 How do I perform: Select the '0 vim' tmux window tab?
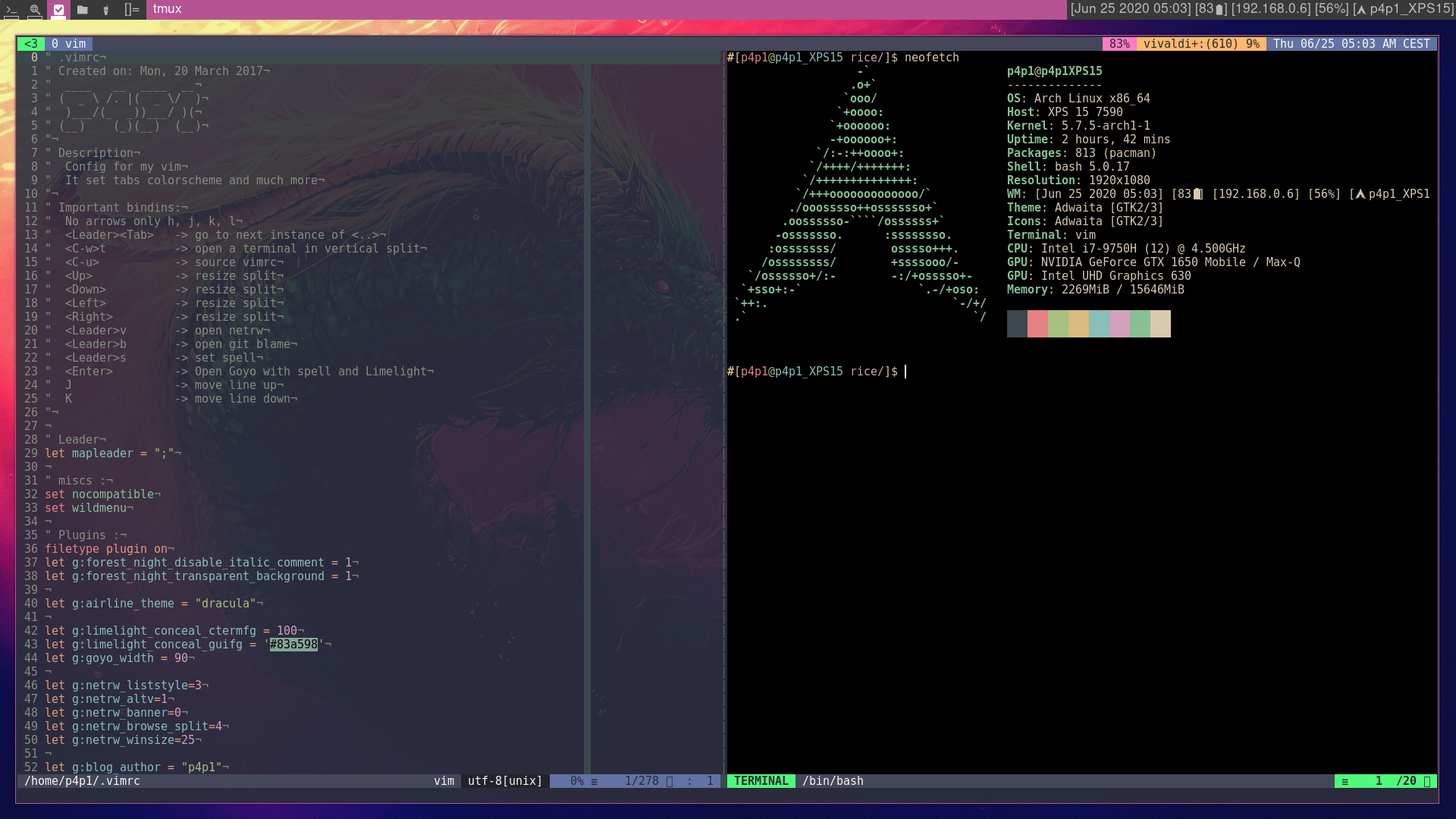pyautogui.click(x=68, y=44)
